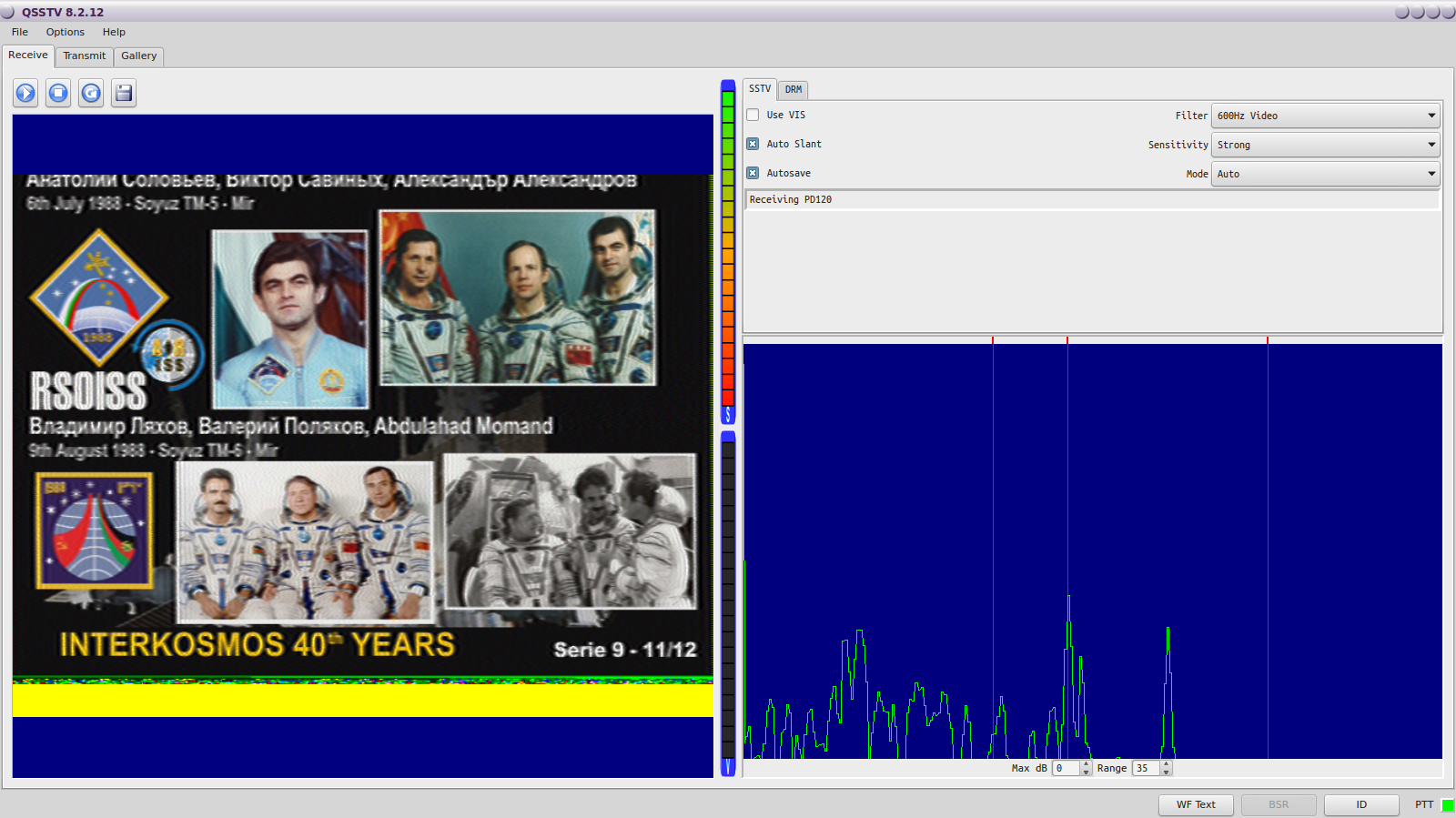Screen dimensions: 1456x818
Task: Click the green PTT indicator light
Action: tap(1447, 805)
